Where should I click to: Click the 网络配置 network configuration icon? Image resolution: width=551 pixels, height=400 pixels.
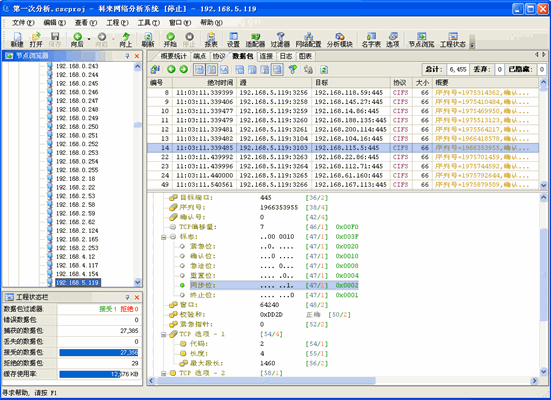308,39
